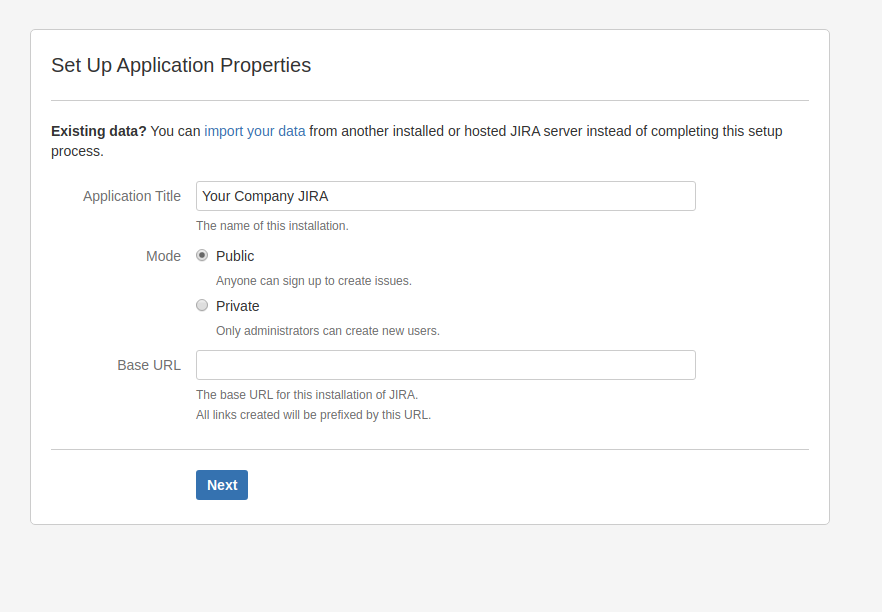Click 'The name of this installation.' hint

[272, 226]
